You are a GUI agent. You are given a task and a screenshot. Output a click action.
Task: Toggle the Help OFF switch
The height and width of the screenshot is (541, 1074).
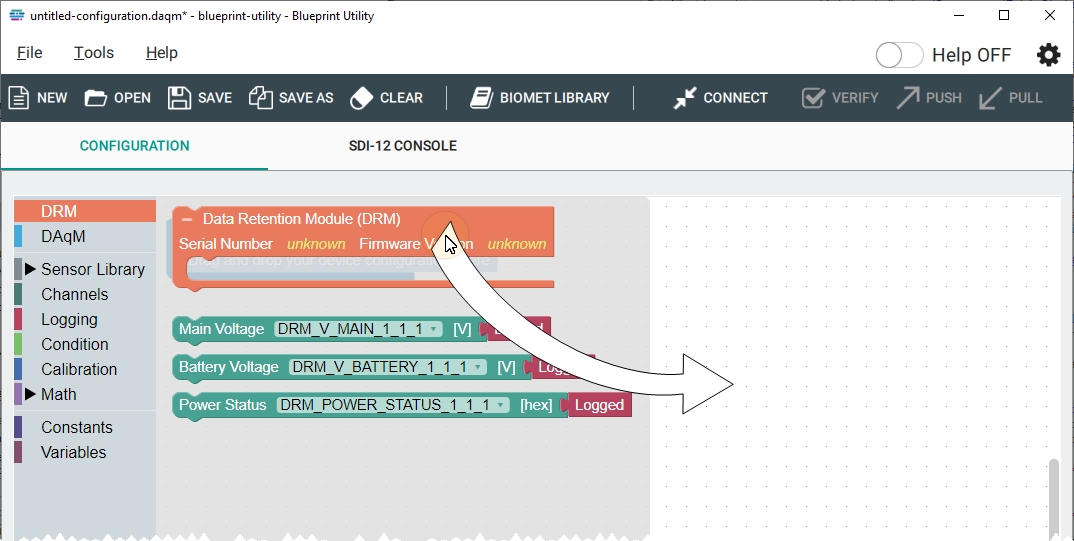click(899, 55)
